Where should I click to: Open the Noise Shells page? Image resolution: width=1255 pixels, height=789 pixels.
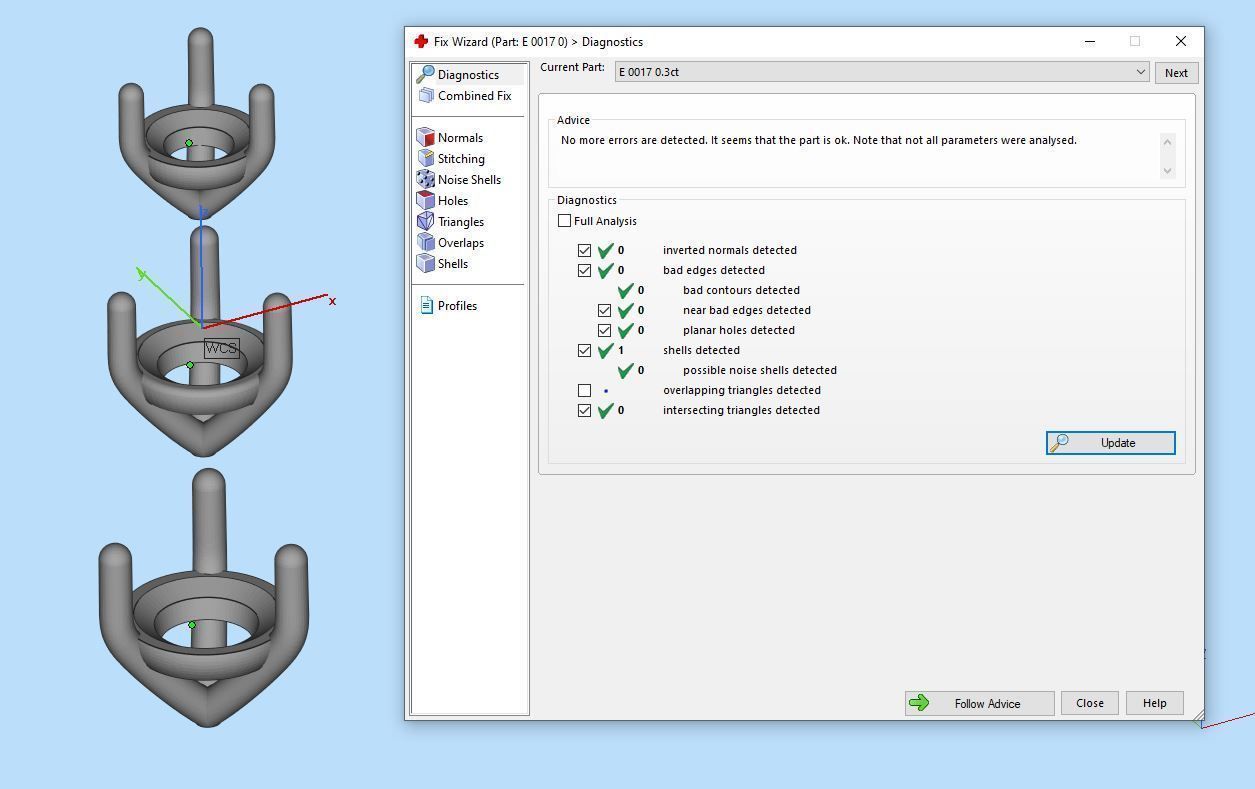[469, 179]
